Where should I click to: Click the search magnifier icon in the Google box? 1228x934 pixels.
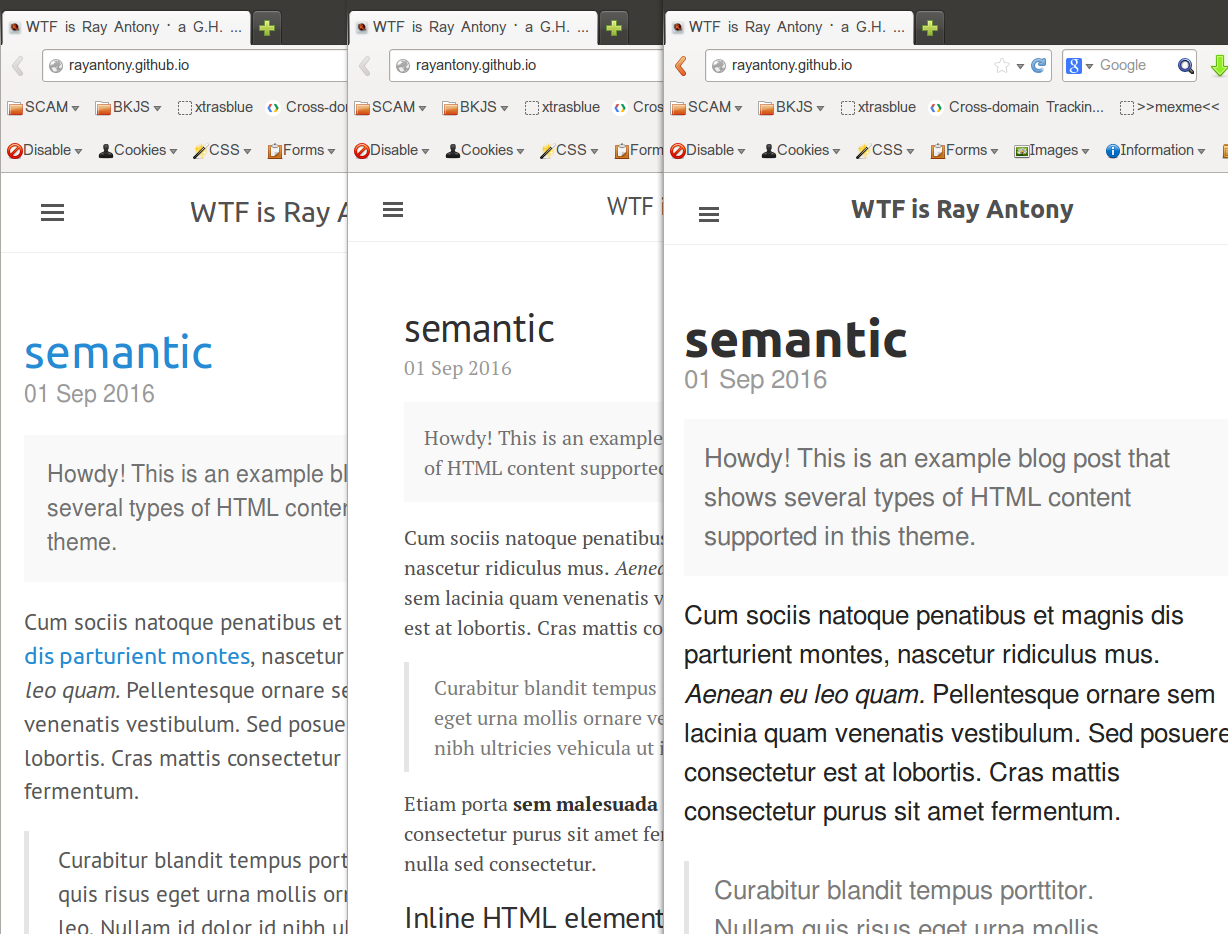point(1185,66)
